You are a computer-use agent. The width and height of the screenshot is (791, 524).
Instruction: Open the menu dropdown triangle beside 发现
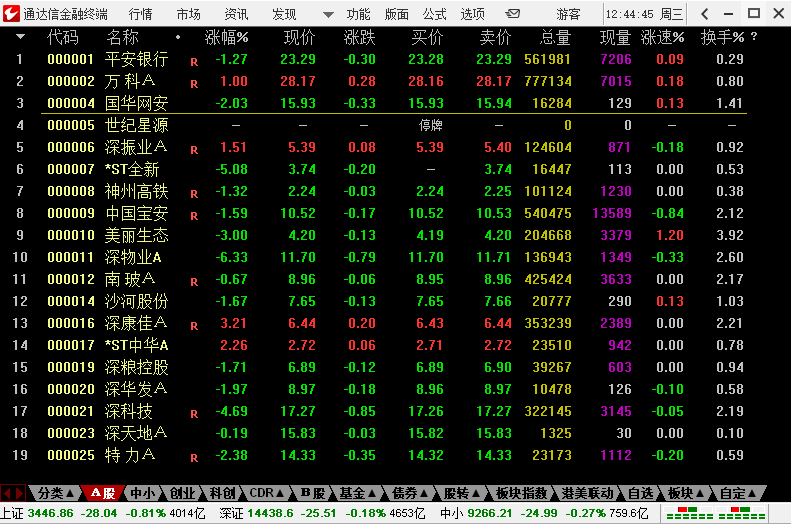point(328,15)
